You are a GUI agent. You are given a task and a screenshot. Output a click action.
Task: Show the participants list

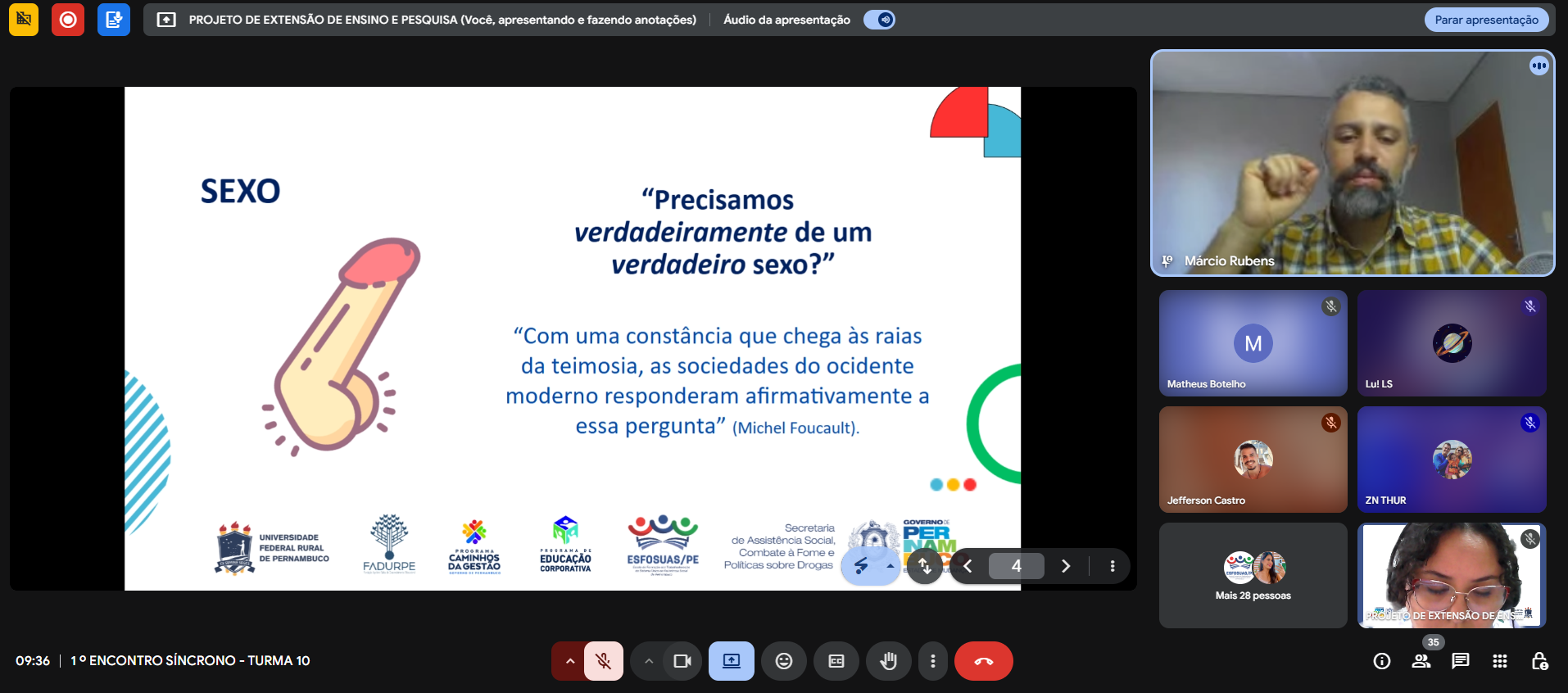[x=1421, y=661]
